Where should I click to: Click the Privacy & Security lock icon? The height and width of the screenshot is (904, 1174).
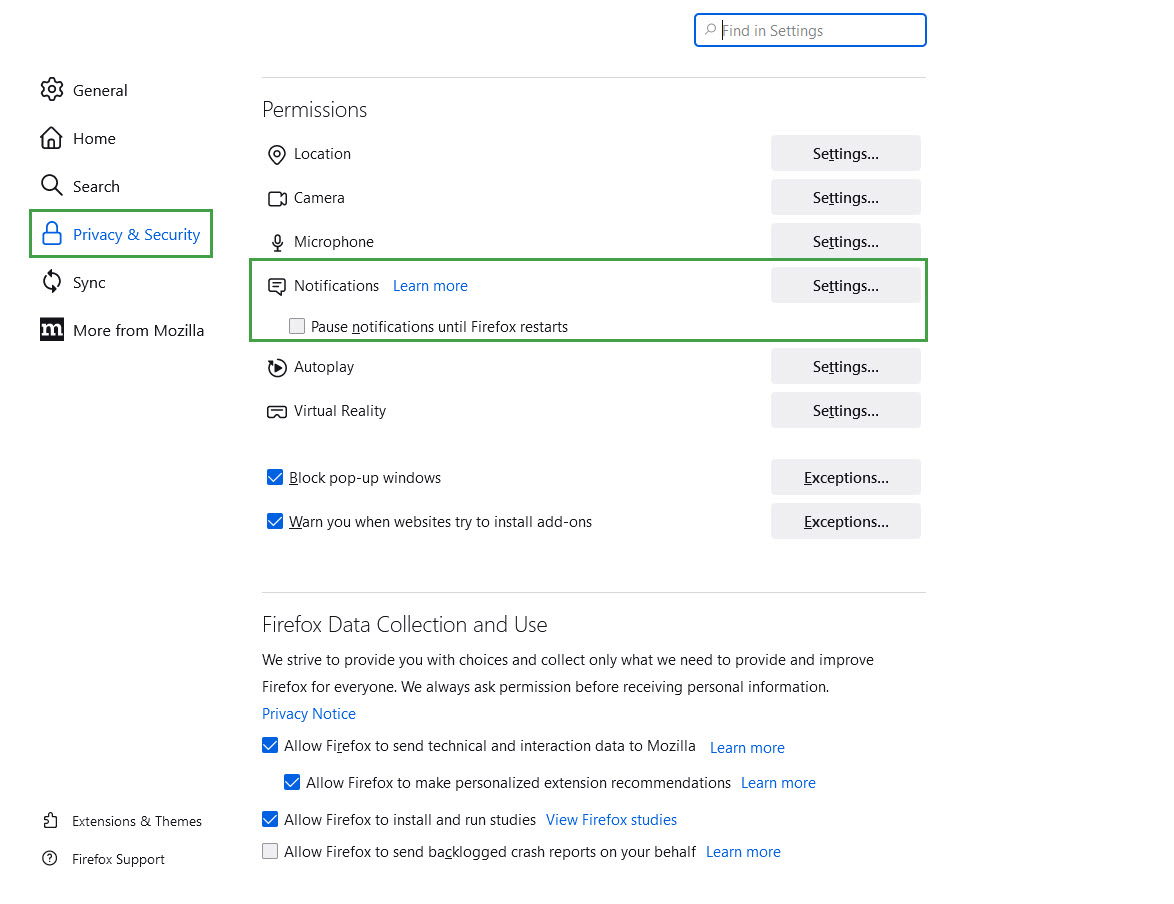[52, 235]
